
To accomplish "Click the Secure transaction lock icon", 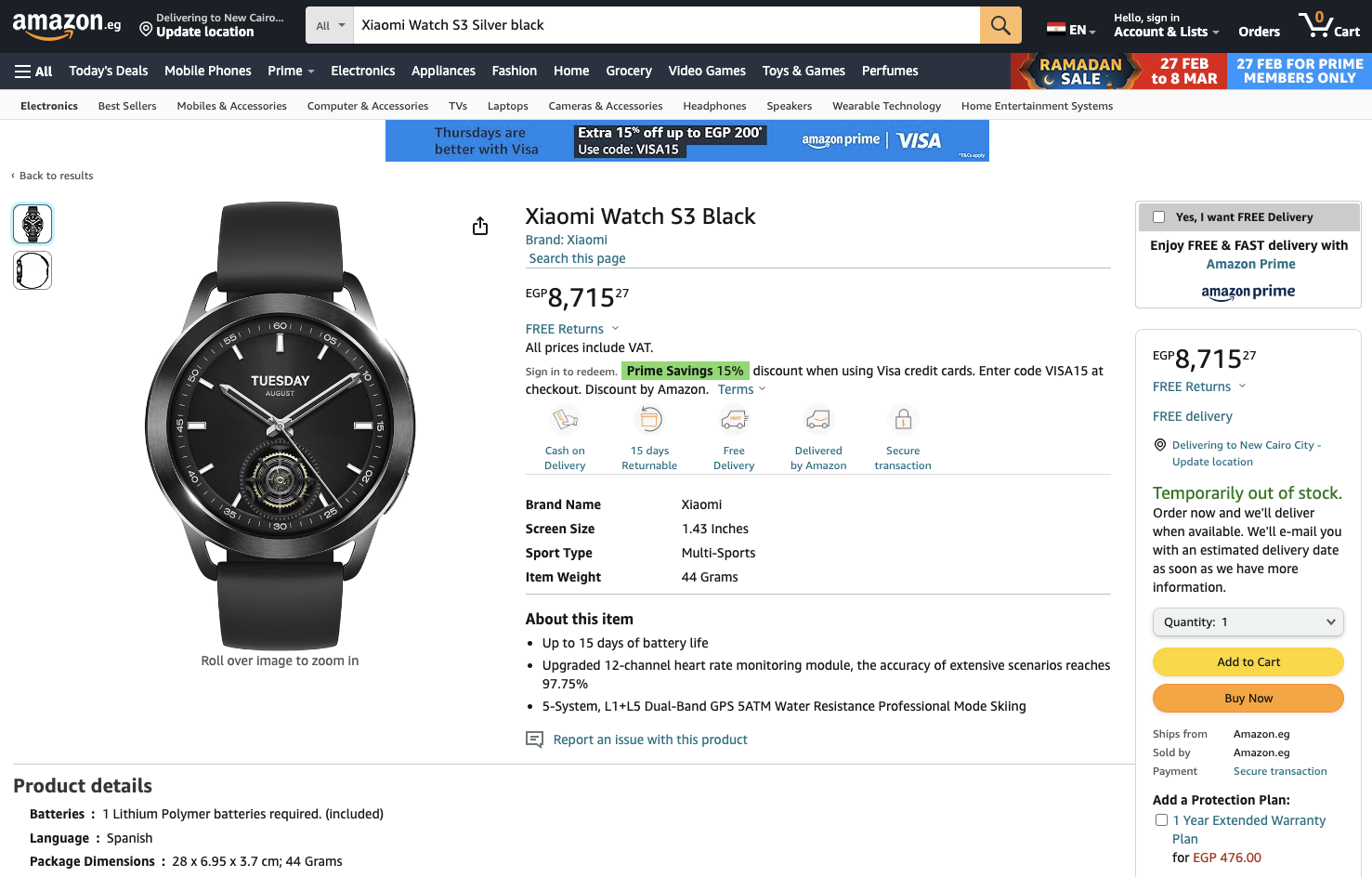I will click(903, 420).
